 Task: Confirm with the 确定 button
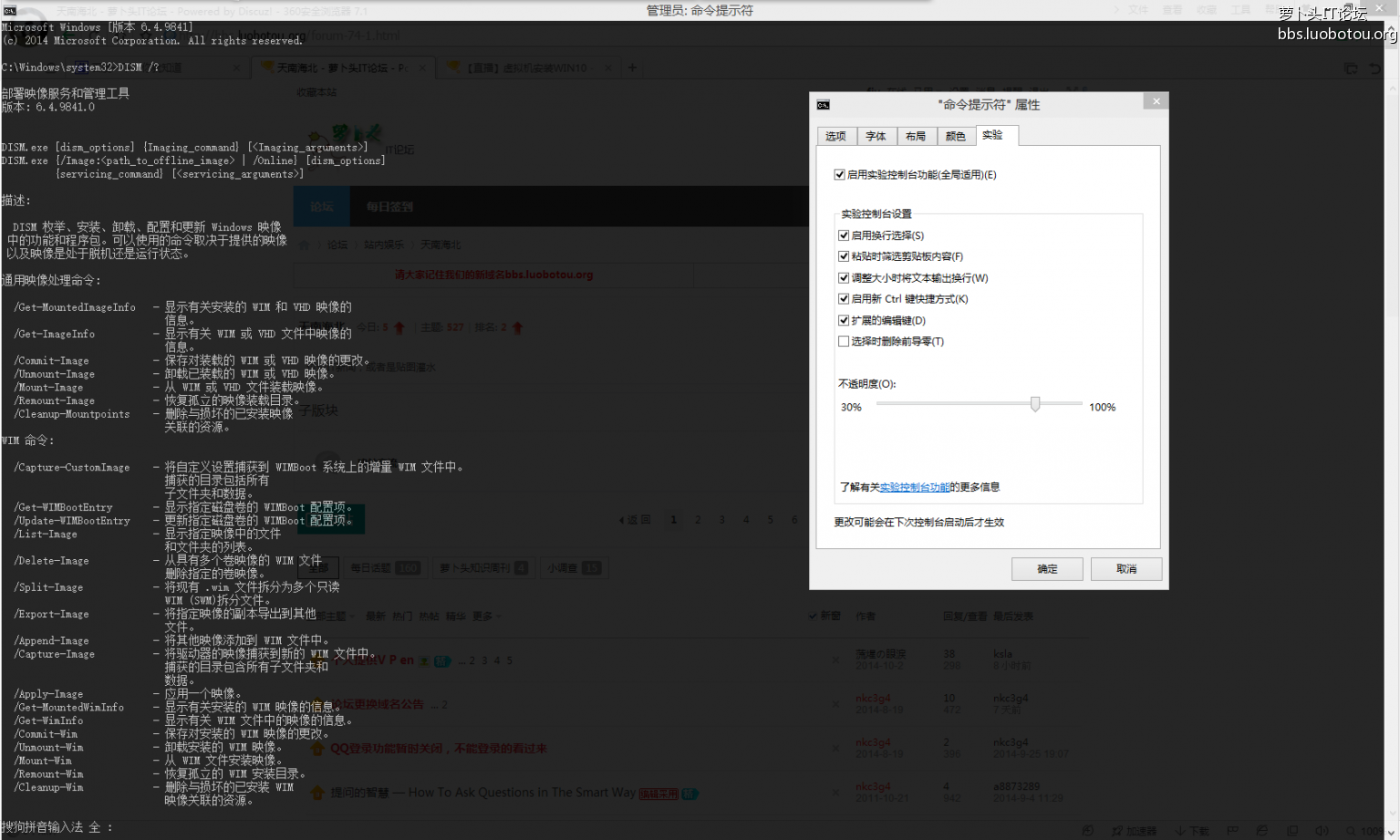pos(1047,569)
